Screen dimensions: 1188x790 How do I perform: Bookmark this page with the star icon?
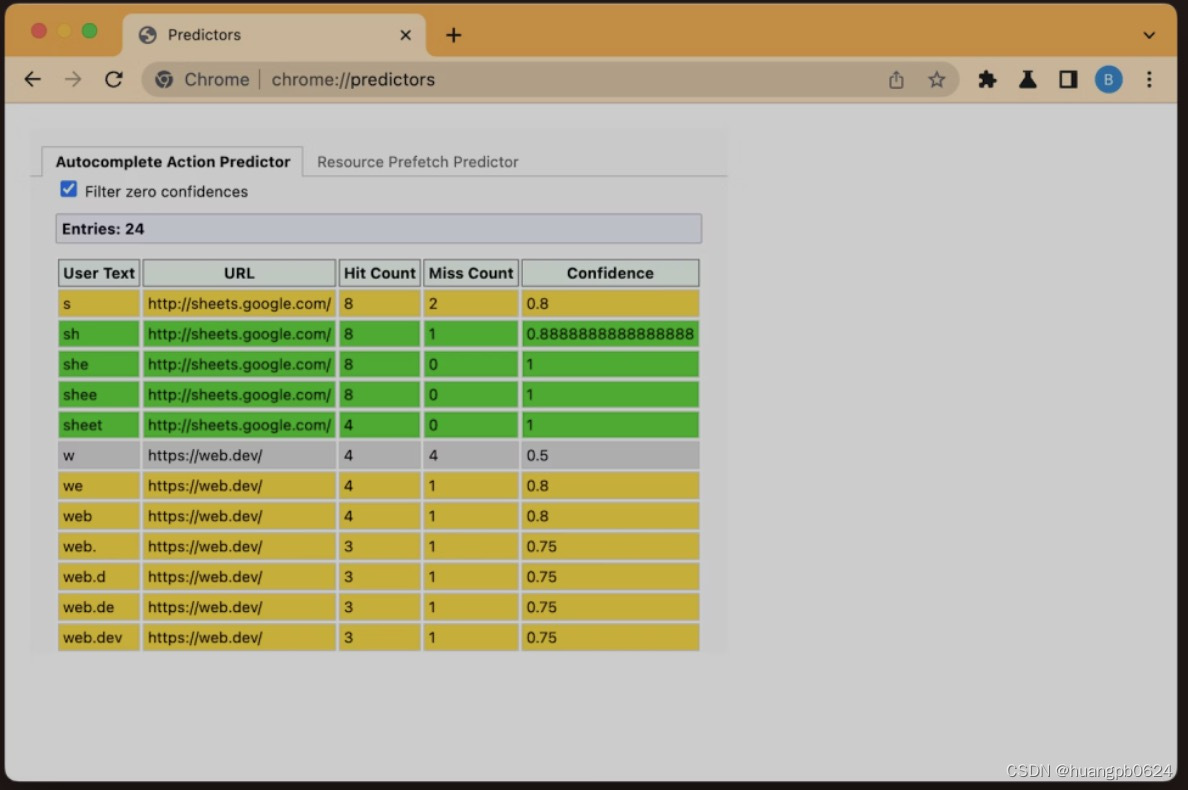click(936, 80)
